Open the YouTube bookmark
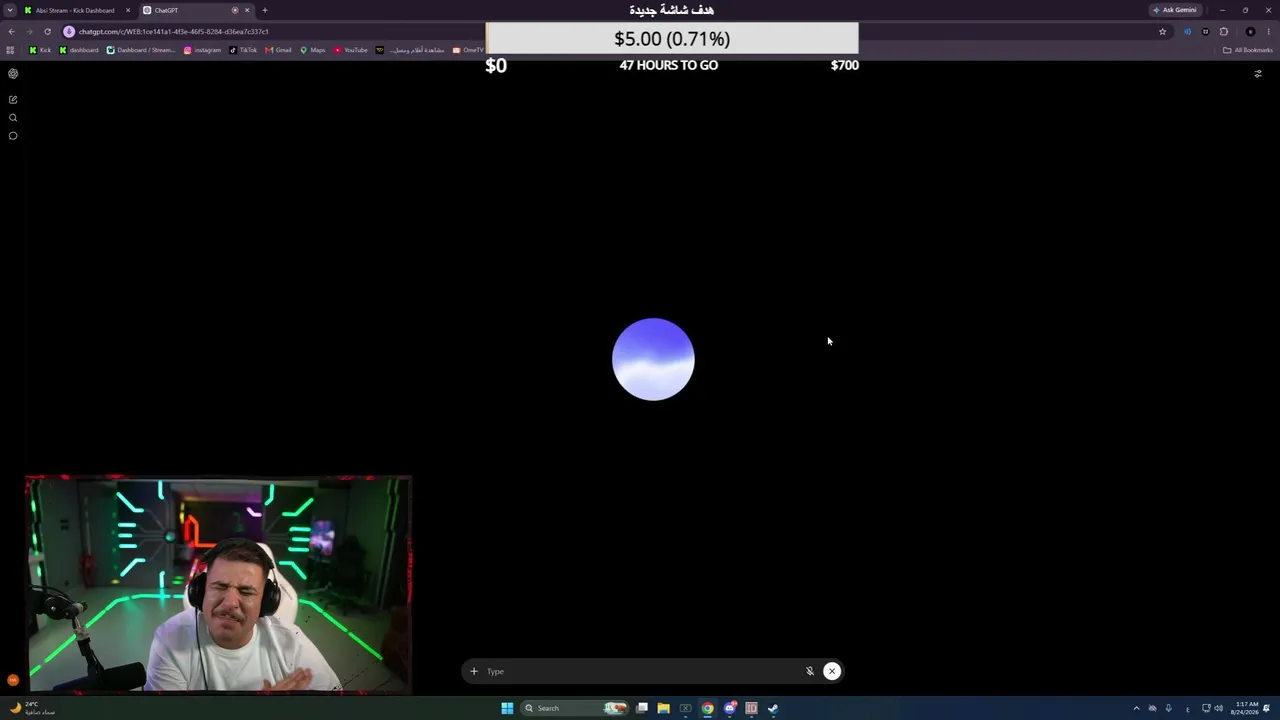The height and width of the screenshot is (720, 1280). click(351, 50)
